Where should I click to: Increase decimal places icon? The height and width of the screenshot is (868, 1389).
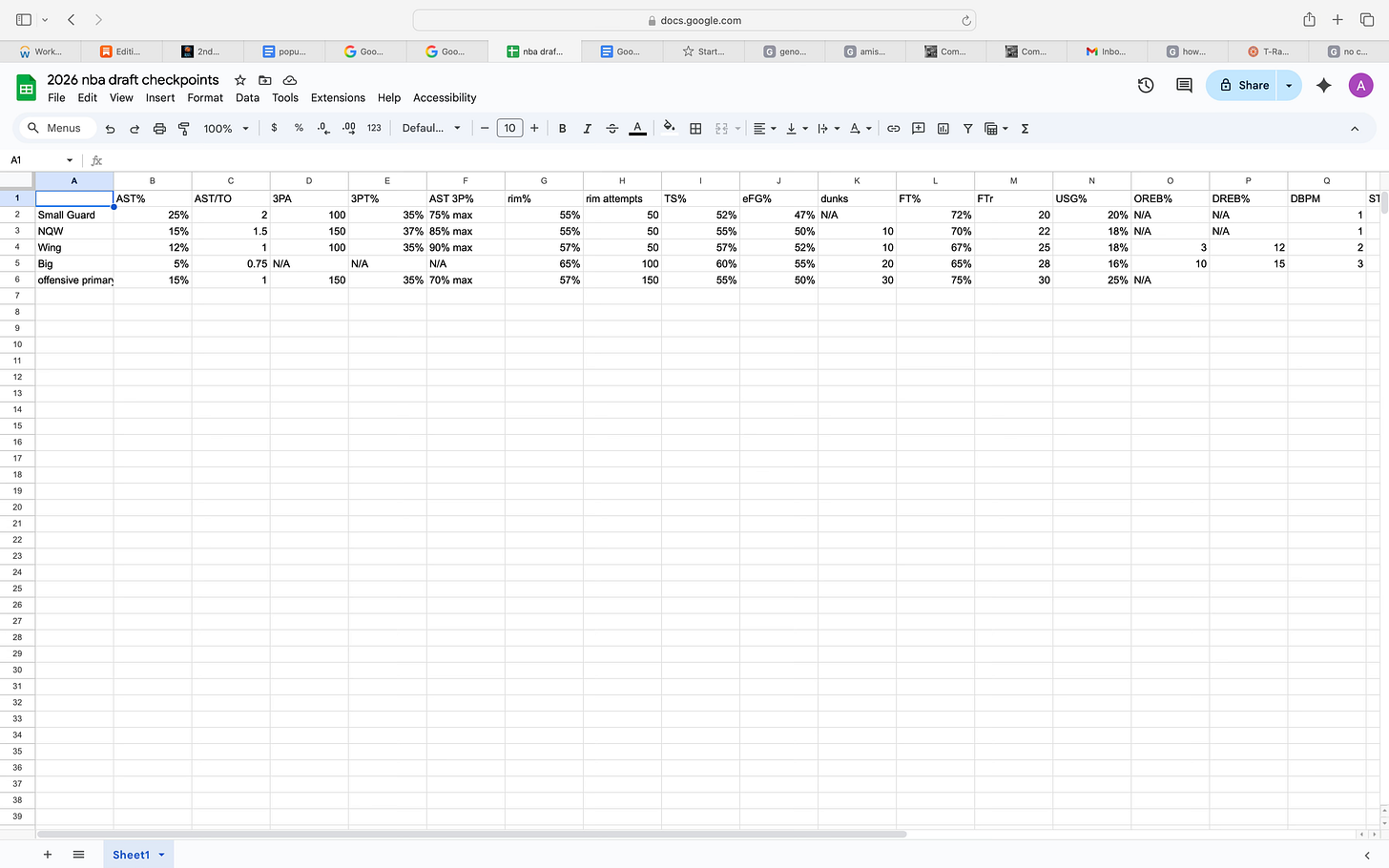348,128
